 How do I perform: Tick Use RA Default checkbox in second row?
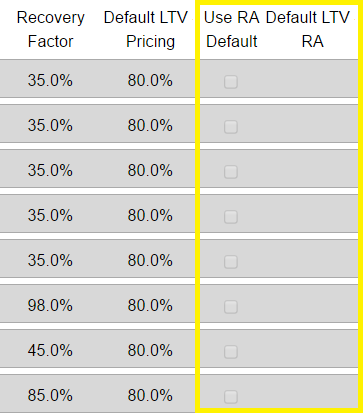pyautogui.click(x=231, y=127)
